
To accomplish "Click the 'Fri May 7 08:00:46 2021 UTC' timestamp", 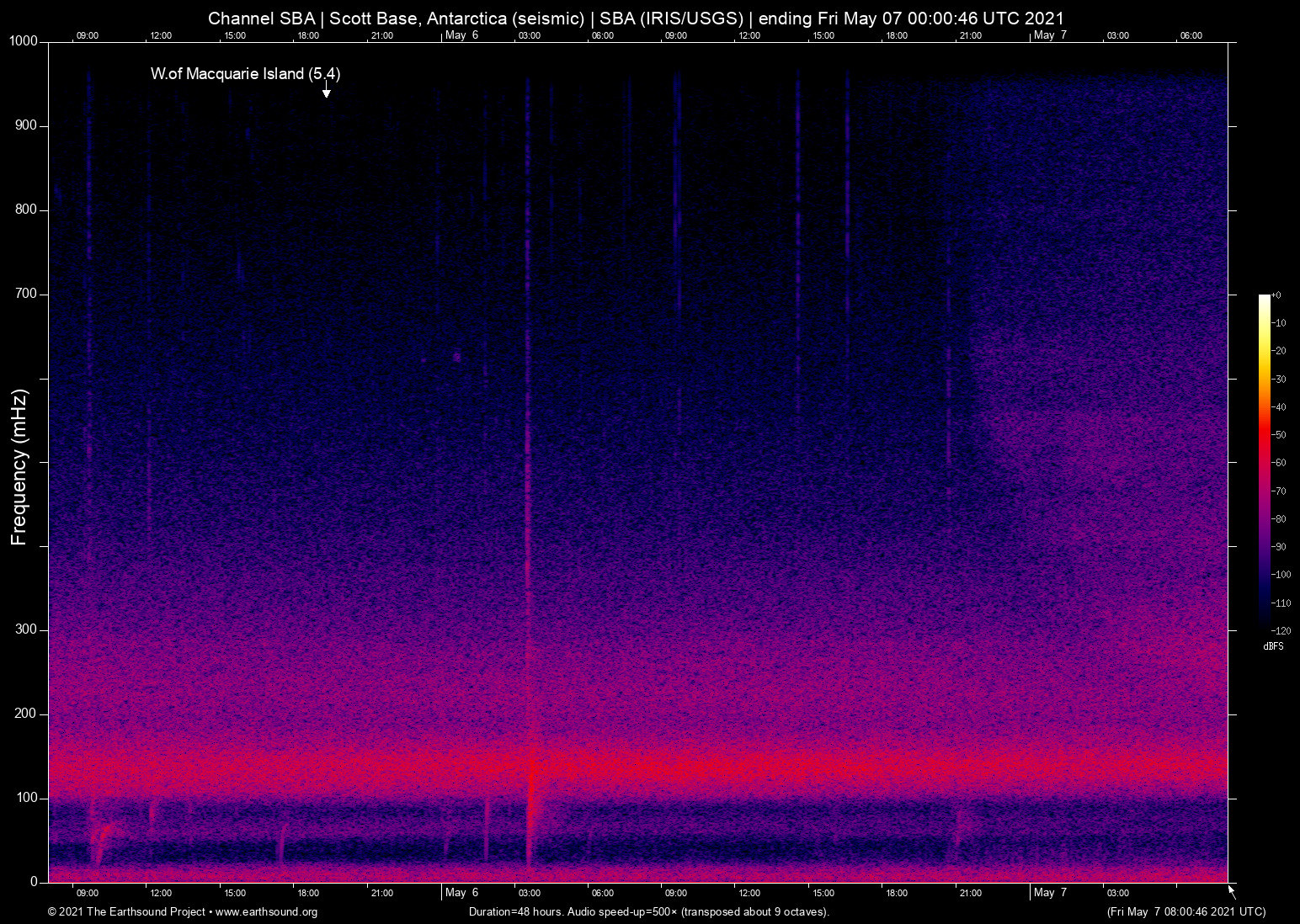I will (1185, 912).
